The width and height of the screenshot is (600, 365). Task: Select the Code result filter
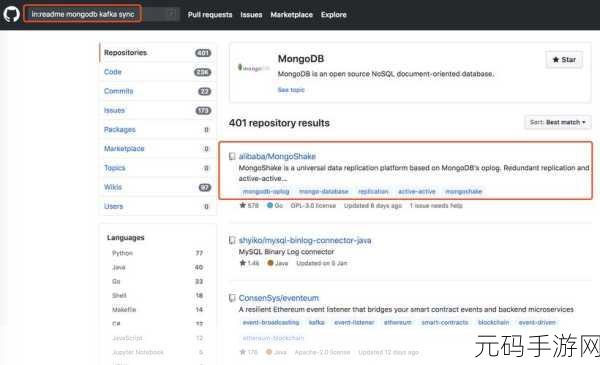click(x=157, y=72)
